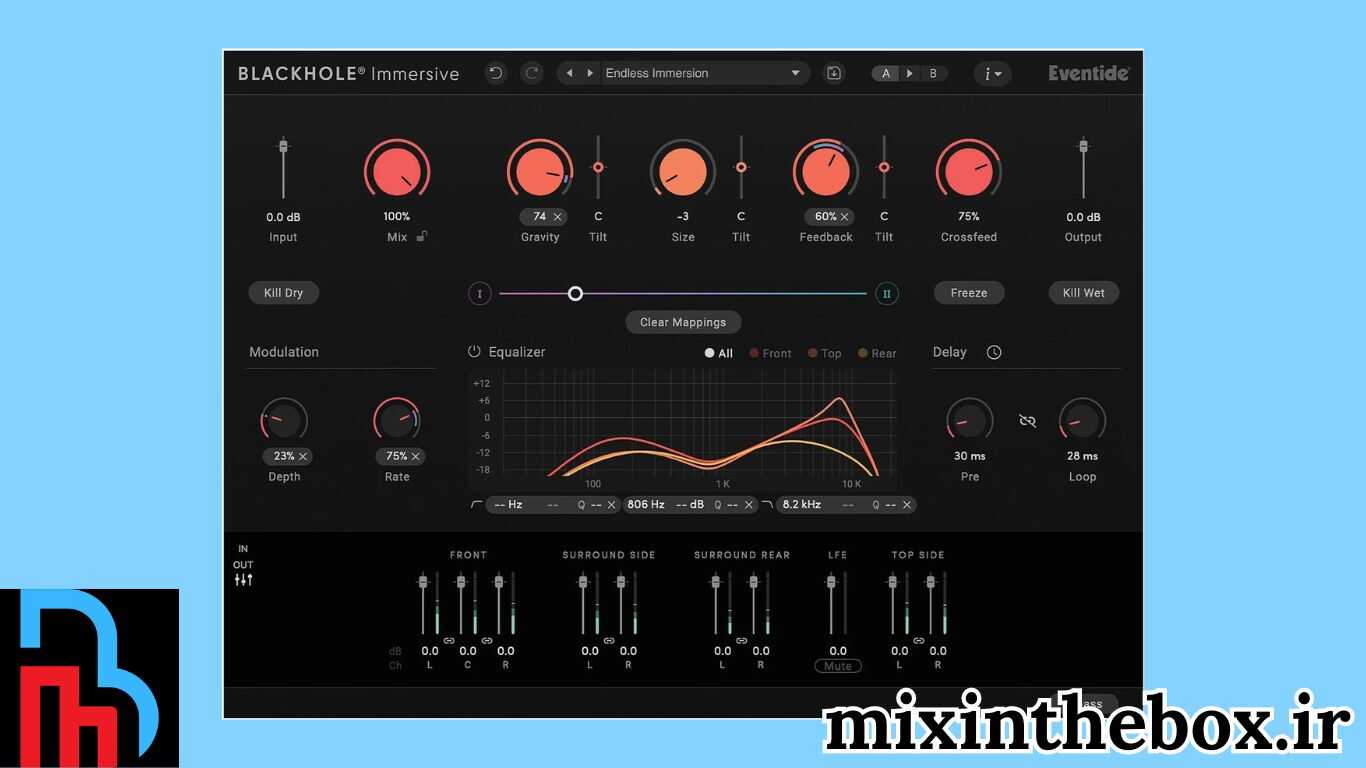Toggle the Pre/Loop delay link icon
The image size is (1366, 768).
(x=1027, y=421)
